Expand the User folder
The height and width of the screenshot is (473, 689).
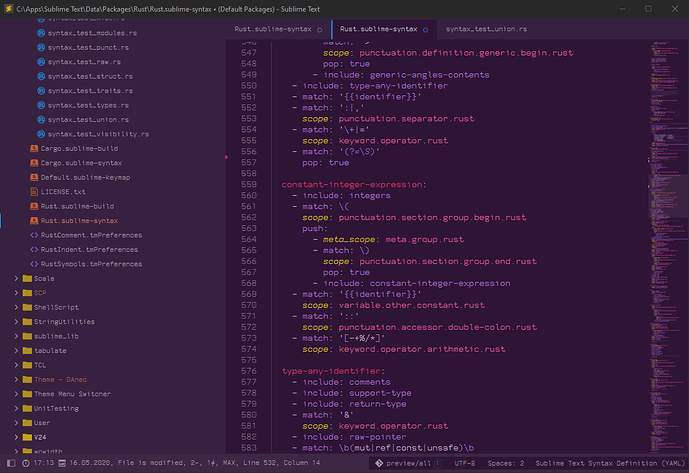(16, 423)
